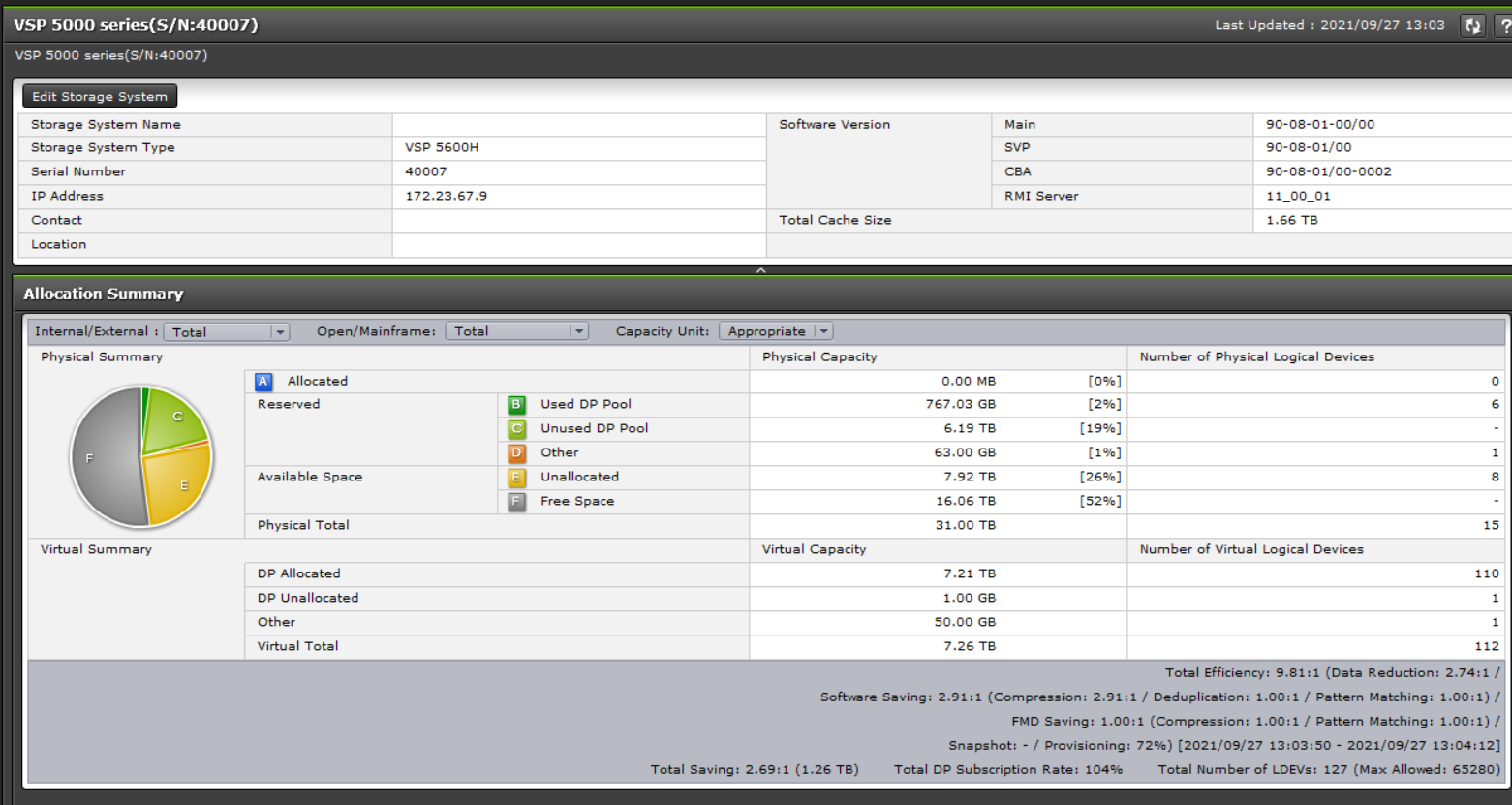Select the Unused DP Pool legend icon
1512x805 pixels.
[x=515, y=428]
